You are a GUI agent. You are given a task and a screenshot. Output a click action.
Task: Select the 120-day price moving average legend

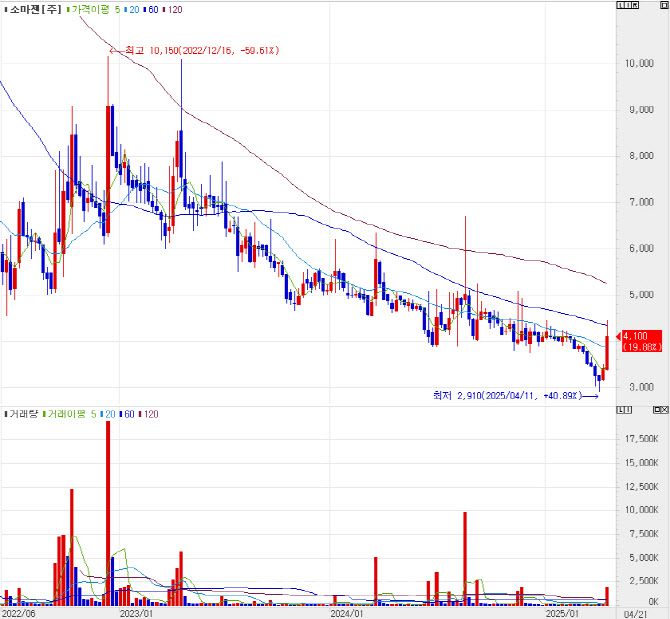[x=174, y=9]
